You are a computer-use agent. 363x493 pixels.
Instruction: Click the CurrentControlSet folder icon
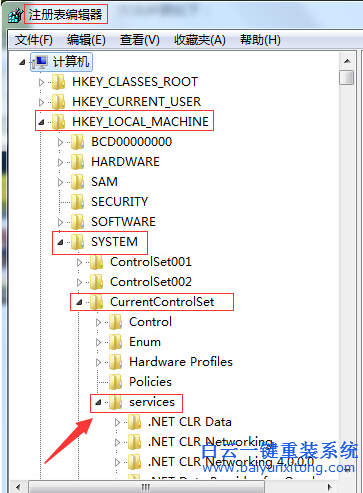[x=97, y=302]
